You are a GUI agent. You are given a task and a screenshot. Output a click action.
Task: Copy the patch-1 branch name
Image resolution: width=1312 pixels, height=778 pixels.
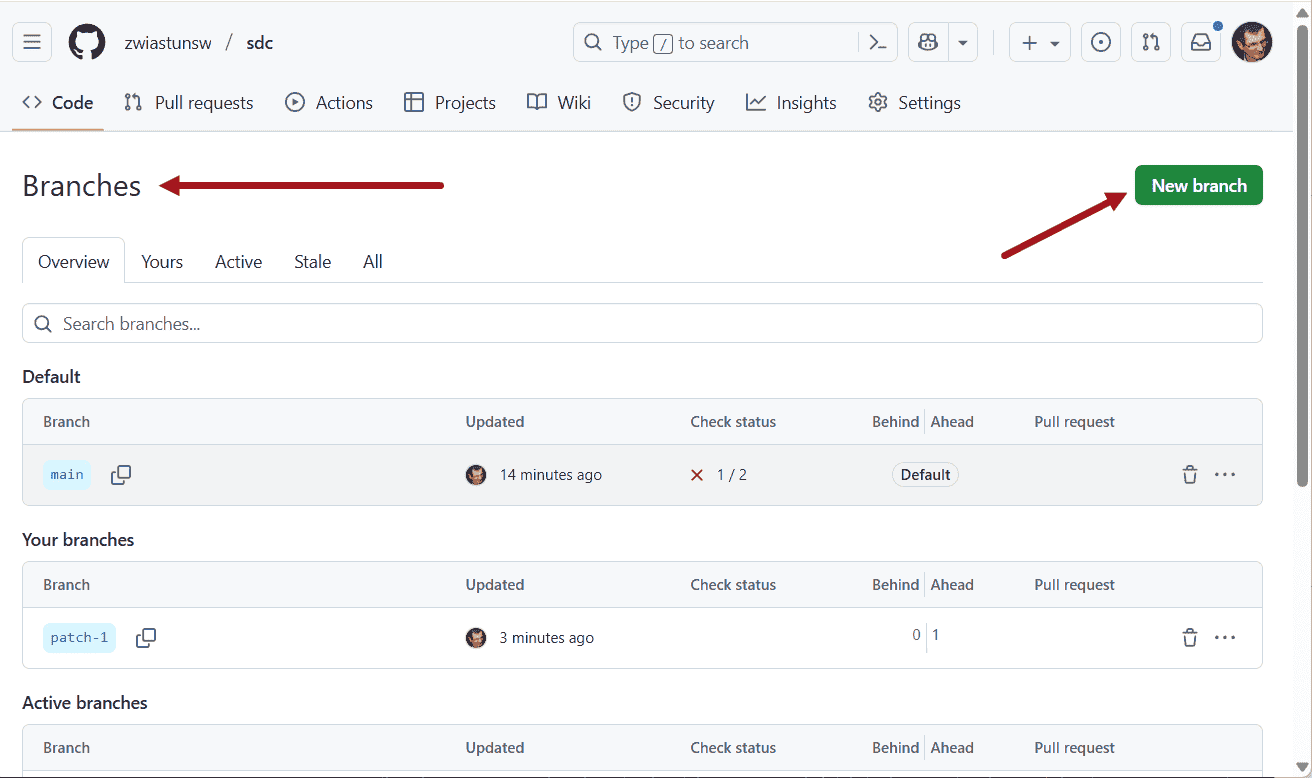[x=146, y=638]
